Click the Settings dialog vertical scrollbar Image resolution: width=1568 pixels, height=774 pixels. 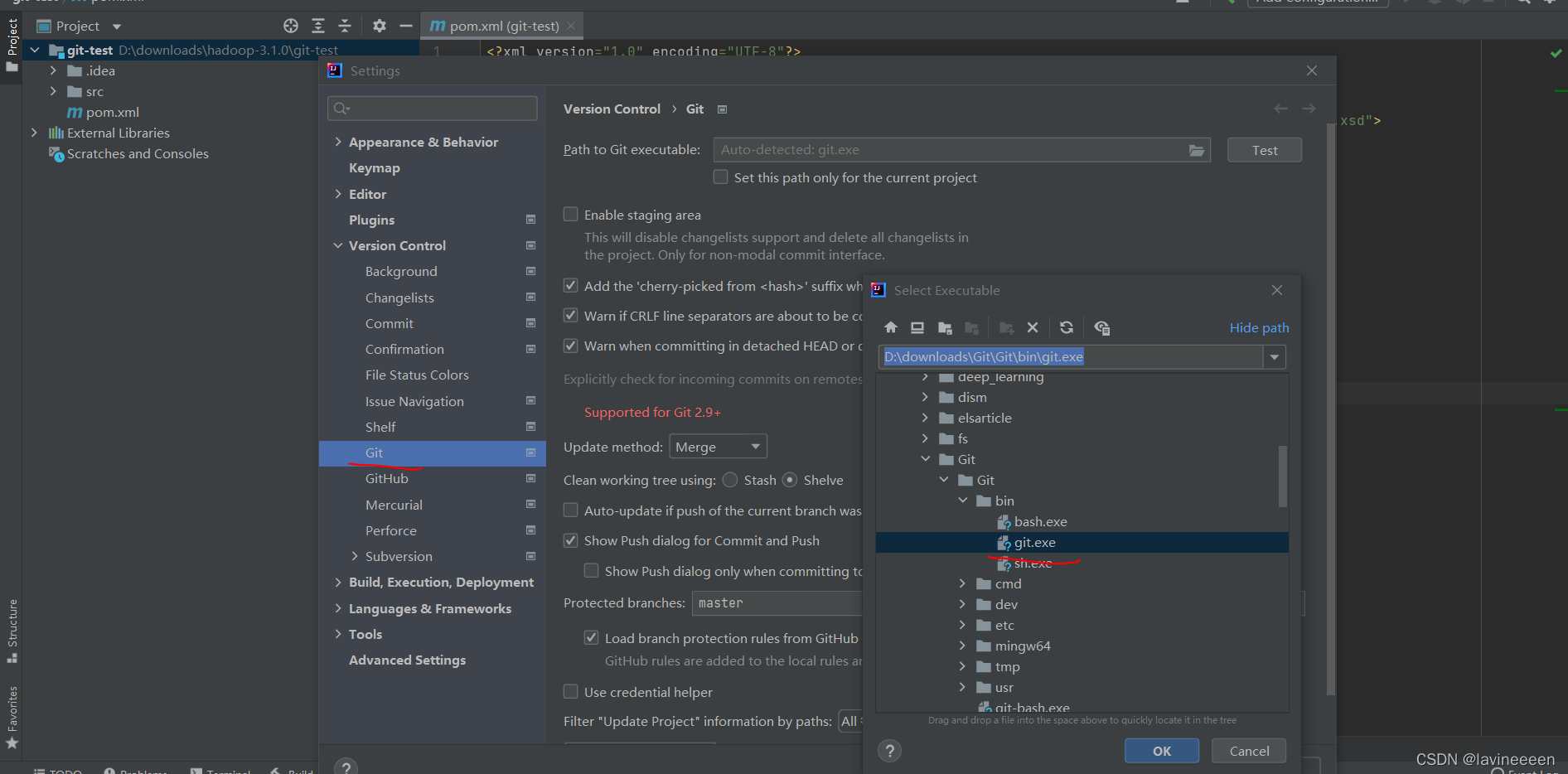click(1331, 409)
